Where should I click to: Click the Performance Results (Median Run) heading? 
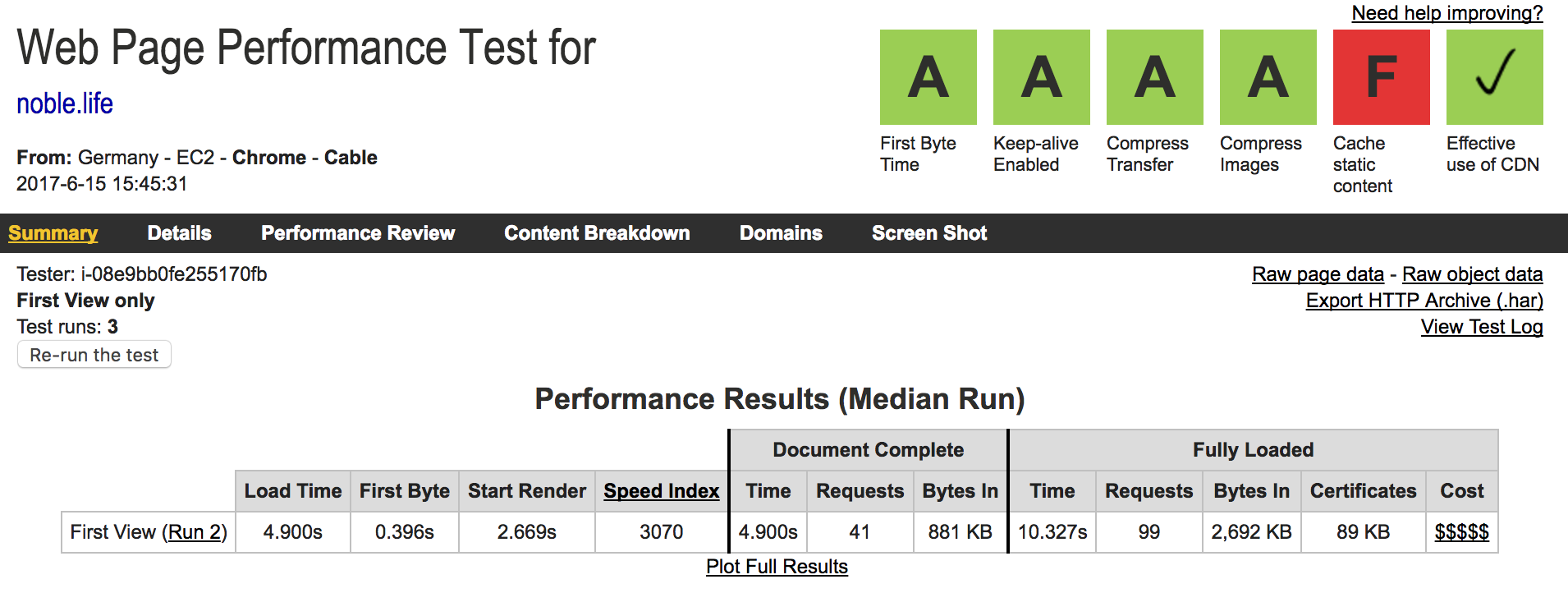(780, 399)
